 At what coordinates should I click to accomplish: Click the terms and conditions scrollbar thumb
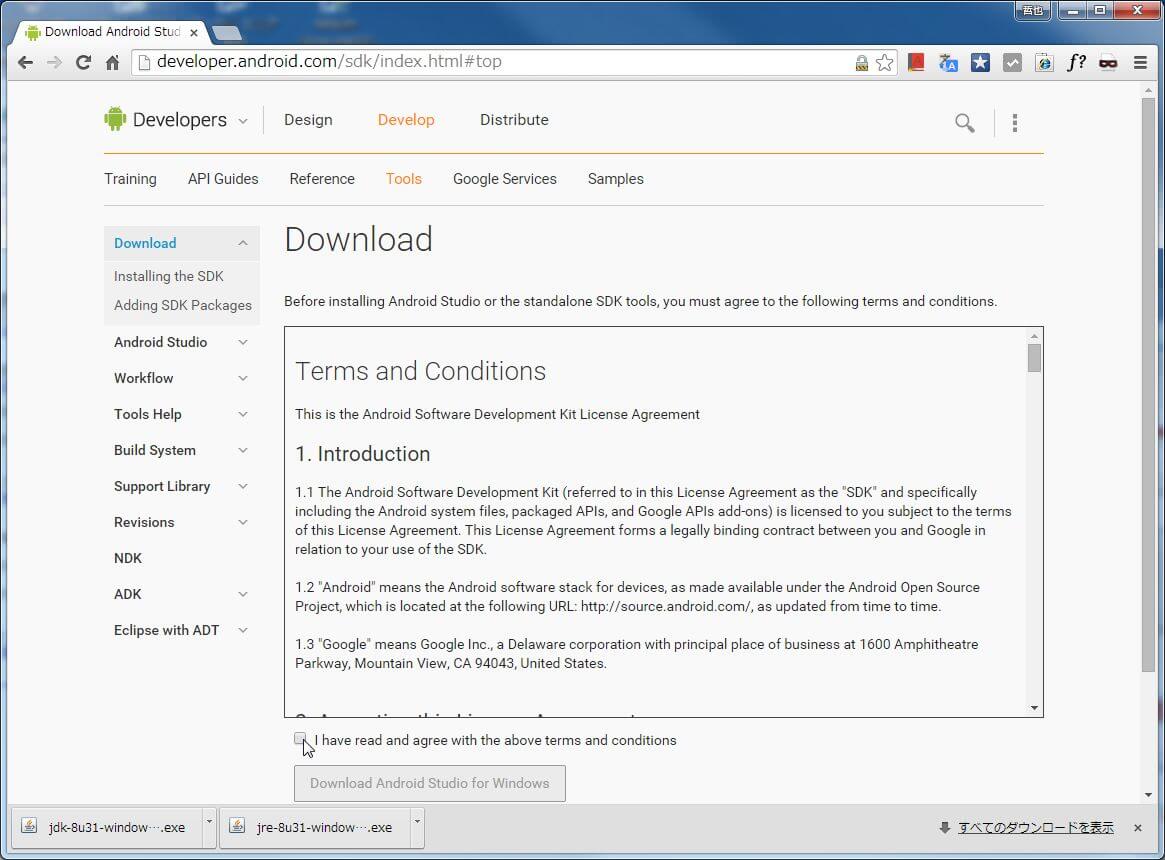click(1034, 358)
